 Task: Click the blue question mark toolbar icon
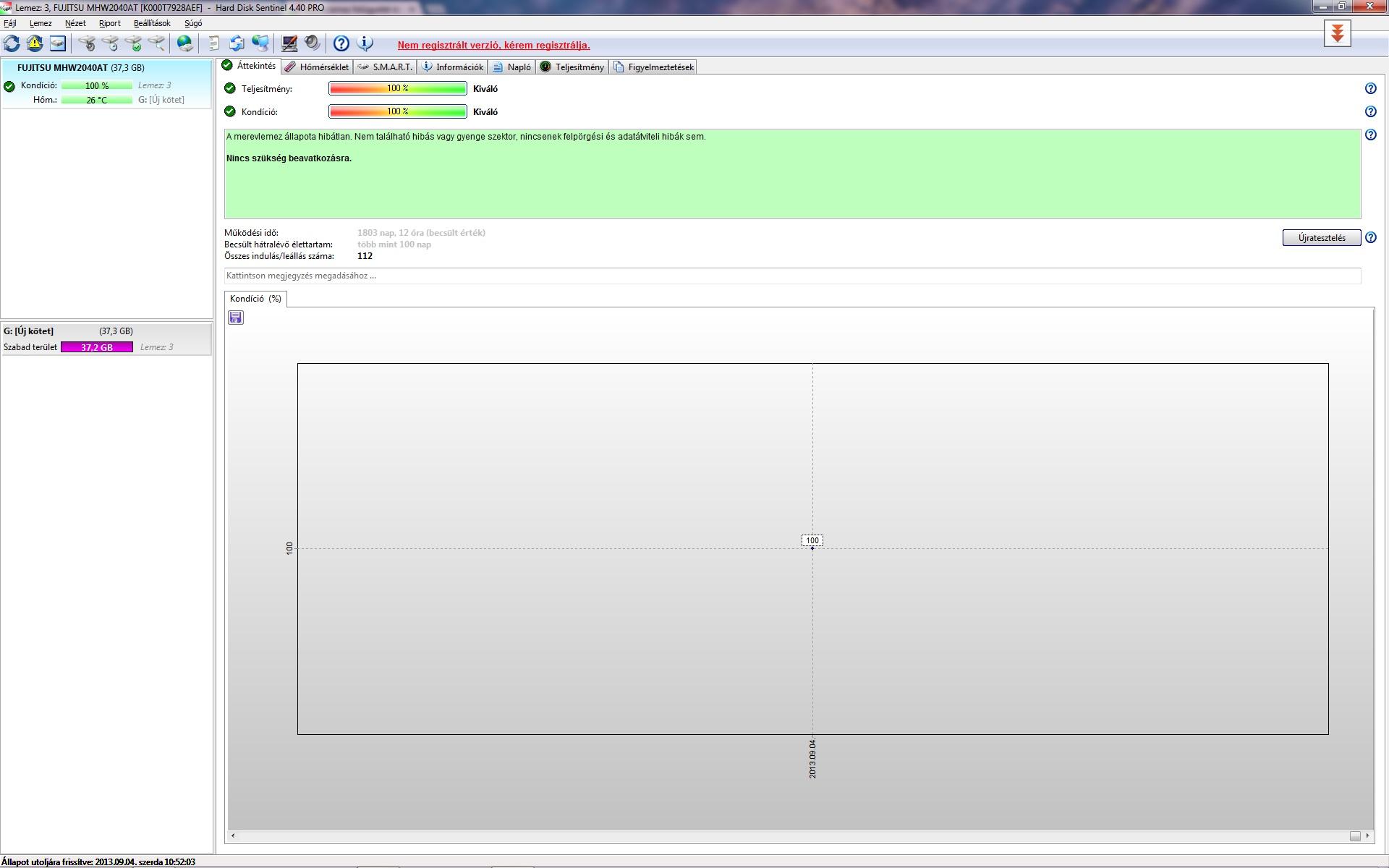click(x=341, y=44)
